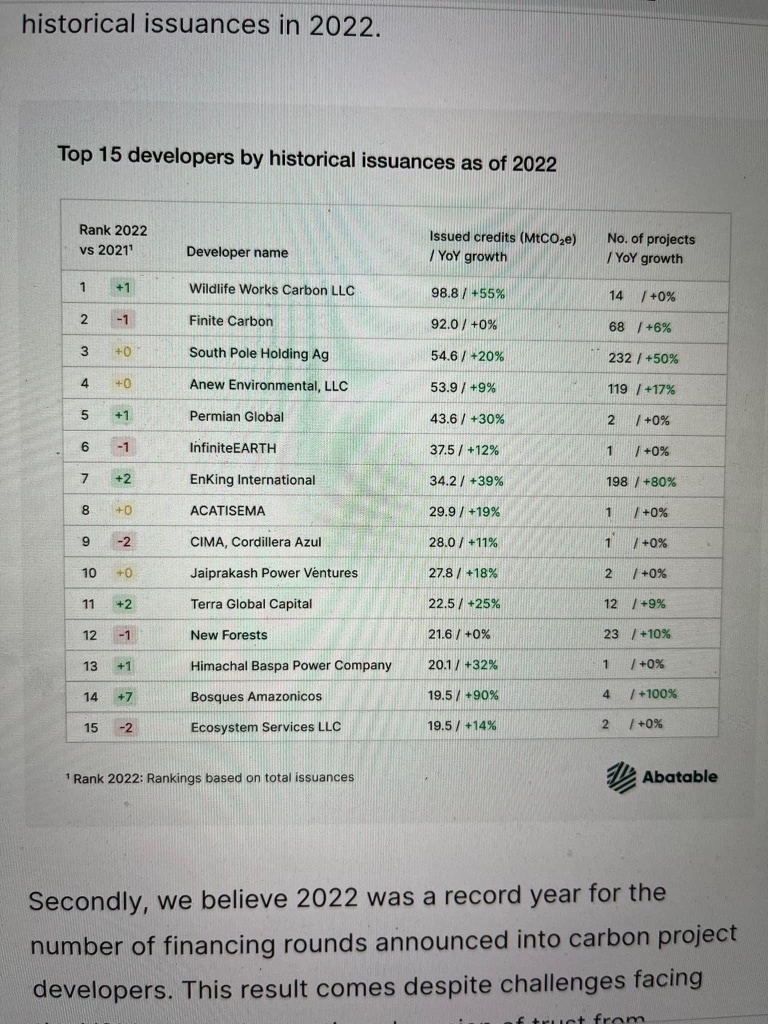The height and width of the screenshot is (1024, 768).
Task: Click the '27.8 / +18%' issued credits cell
Action: pos(463,573)
